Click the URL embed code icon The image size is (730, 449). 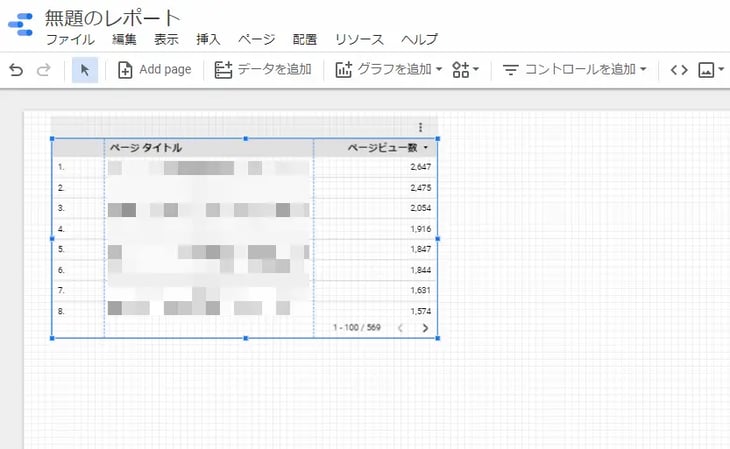[679, 70]
